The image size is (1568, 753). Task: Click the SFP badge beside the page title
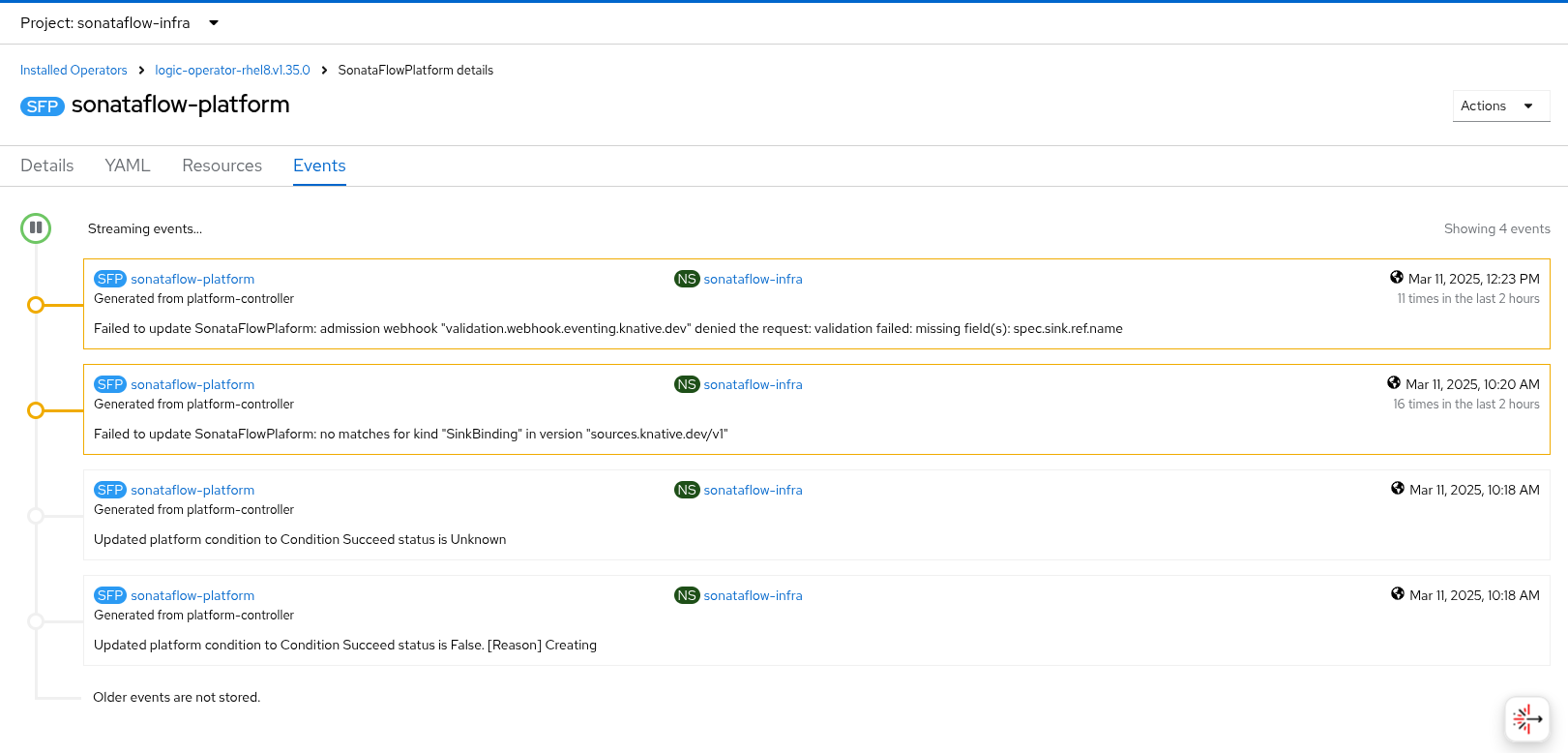pos(43,106)
